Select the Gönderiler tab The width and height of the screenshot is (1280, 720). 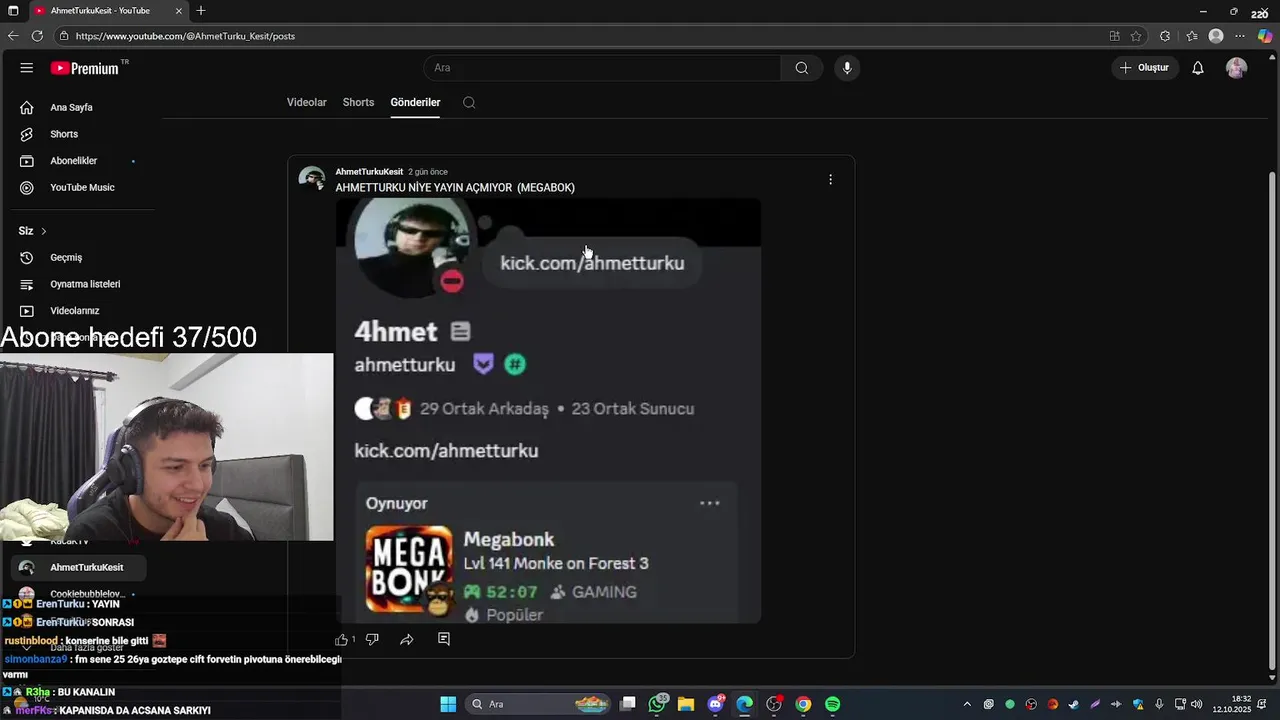click(415, 102)
